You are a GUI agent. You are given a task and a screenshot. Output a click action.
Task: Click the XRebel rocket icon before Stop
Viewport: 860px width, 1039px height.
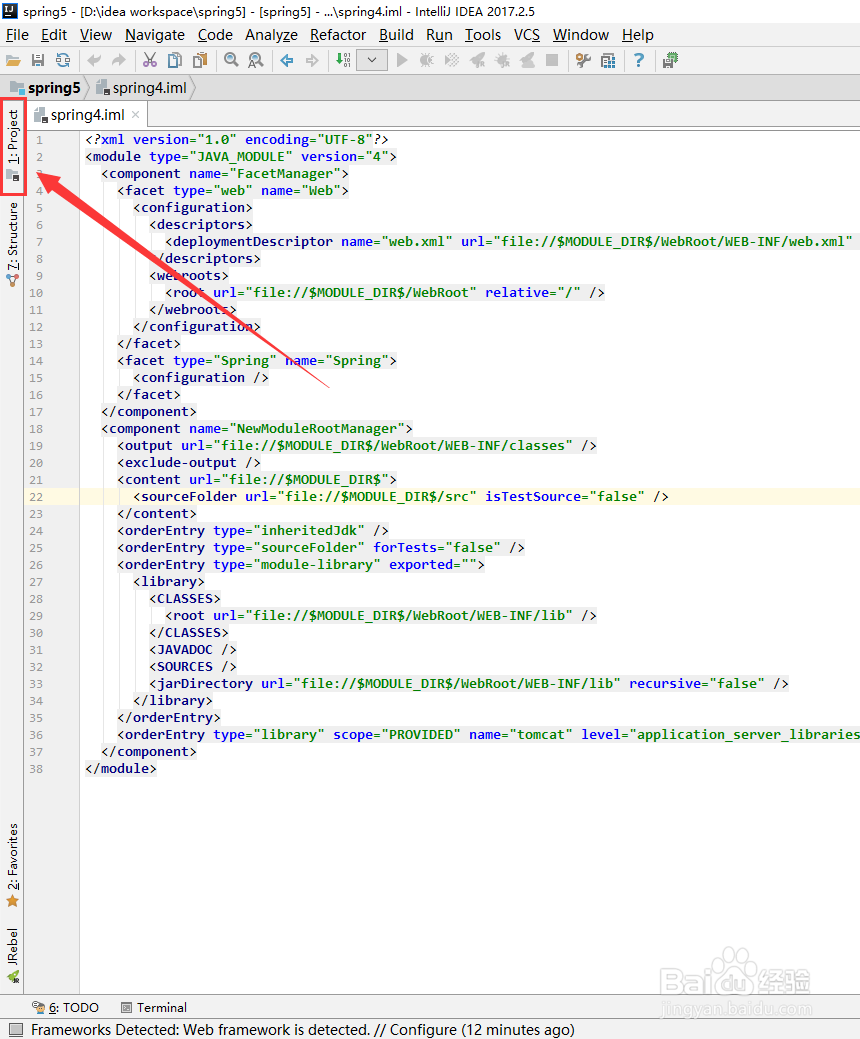527,61
